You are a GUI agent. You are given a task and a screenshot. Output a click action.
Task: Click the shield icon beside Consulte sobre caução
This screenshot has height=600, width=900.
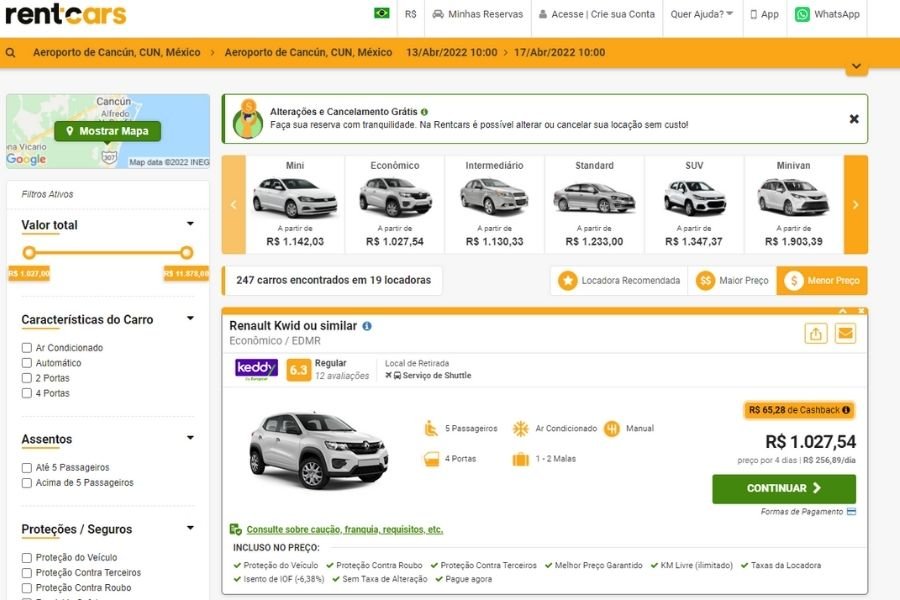235,529
